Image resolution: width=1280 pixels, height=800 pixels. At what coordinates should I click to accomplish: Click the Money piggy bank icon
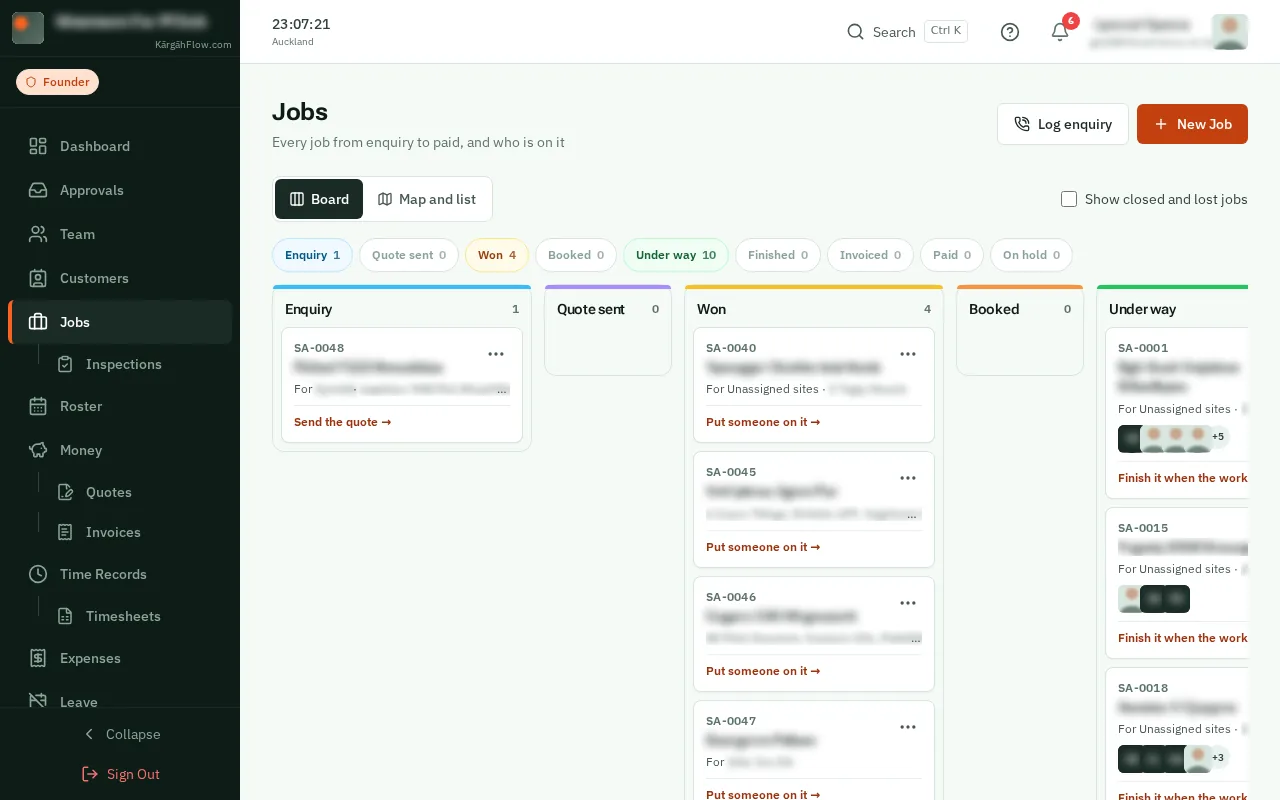tap(38, 450)
